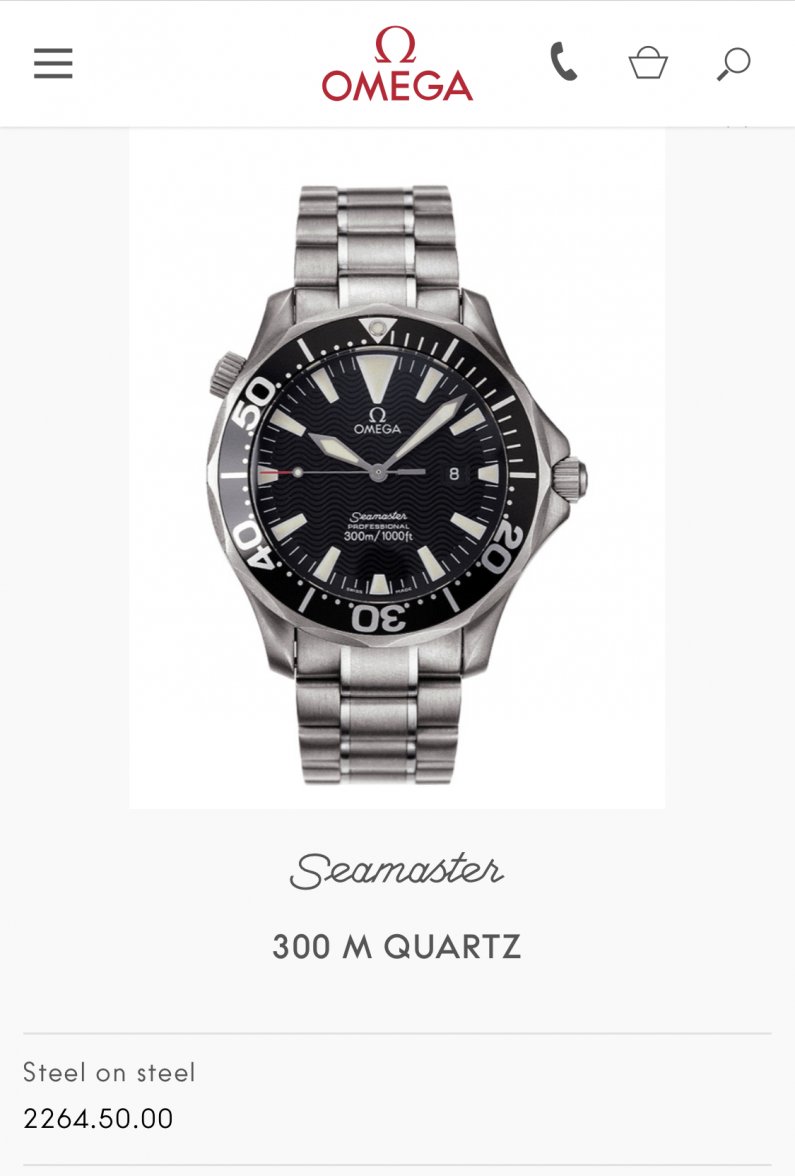Click the watch crown on the case
Image resolution: width=795 pixels, height=1176 pixels.
coord(571,479)
